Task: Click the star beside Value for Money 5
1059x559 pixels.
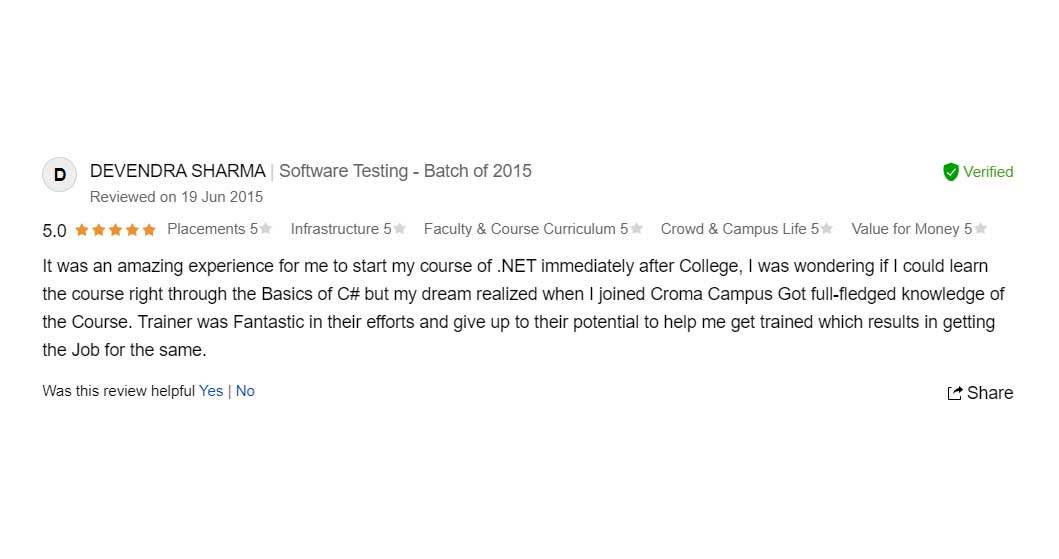Action: click(x=981, y=229)
